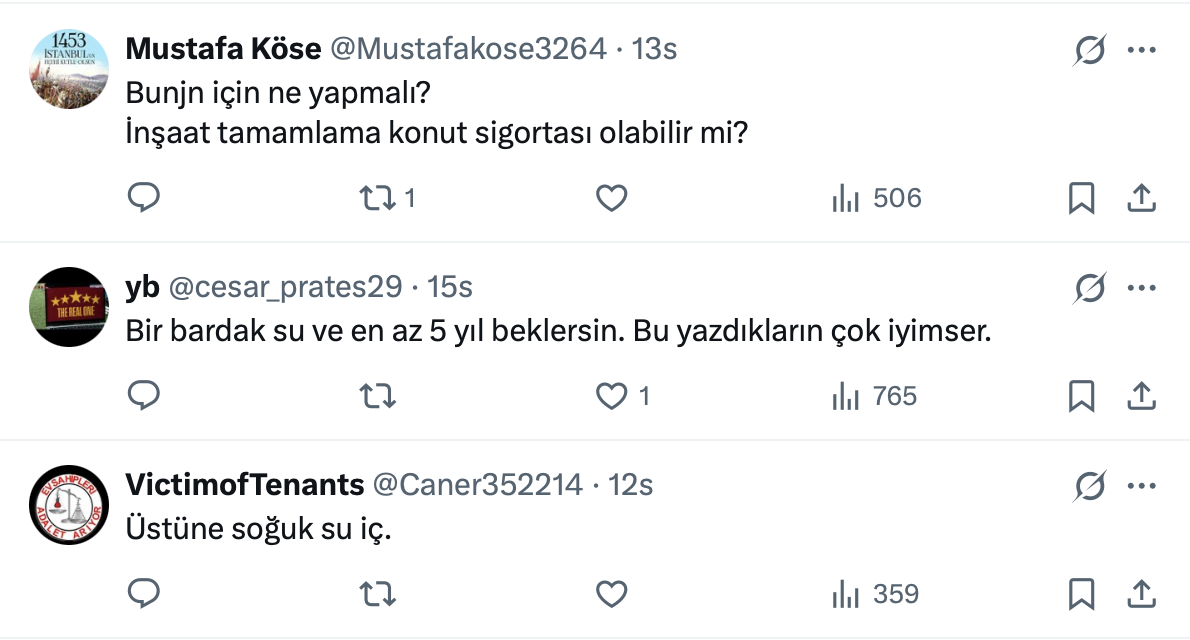
Task: Retweet Mustafa Köse's insurance question tweet
Action: (378, 198)
